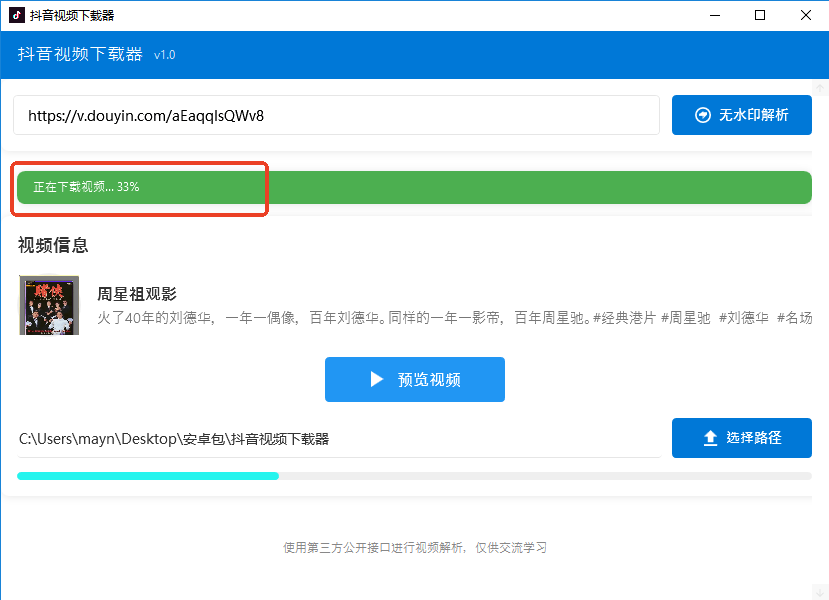Click the 选择路径 choose path button
This screenshot has height=600, width=829.
(741, 438)
